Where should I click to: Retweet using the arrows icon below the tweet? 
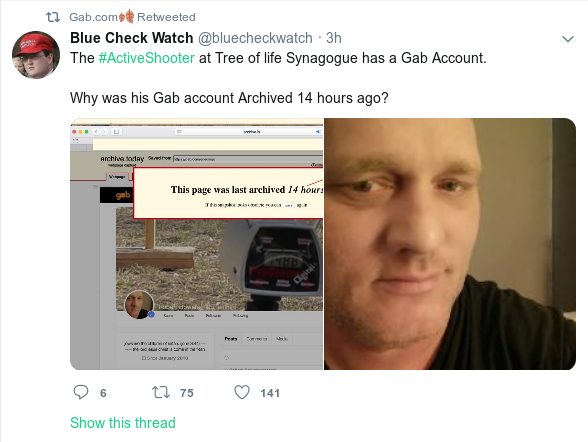click(161, 393)
